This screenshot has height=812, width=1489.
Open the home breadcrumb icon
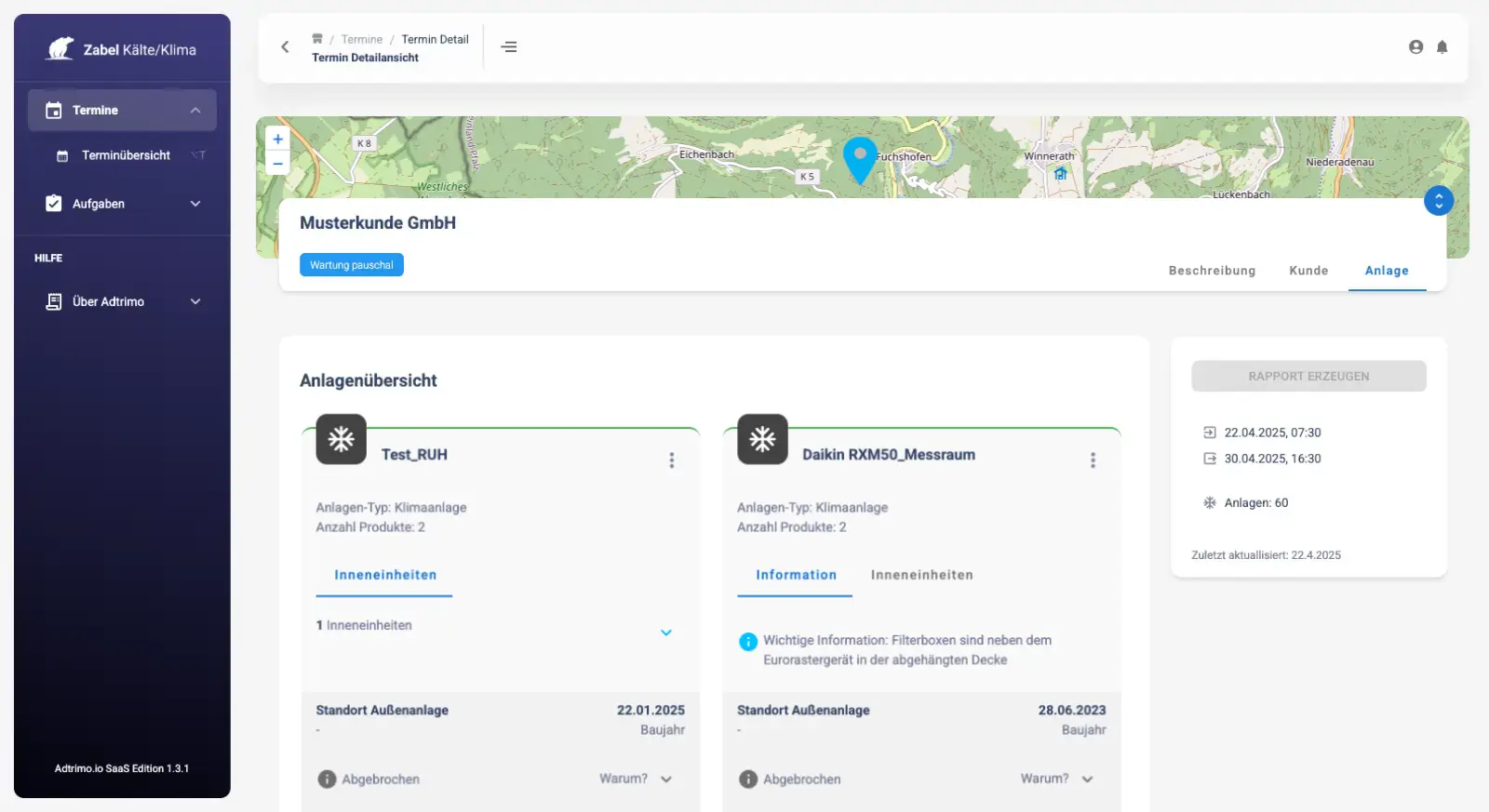coord(317,39)
